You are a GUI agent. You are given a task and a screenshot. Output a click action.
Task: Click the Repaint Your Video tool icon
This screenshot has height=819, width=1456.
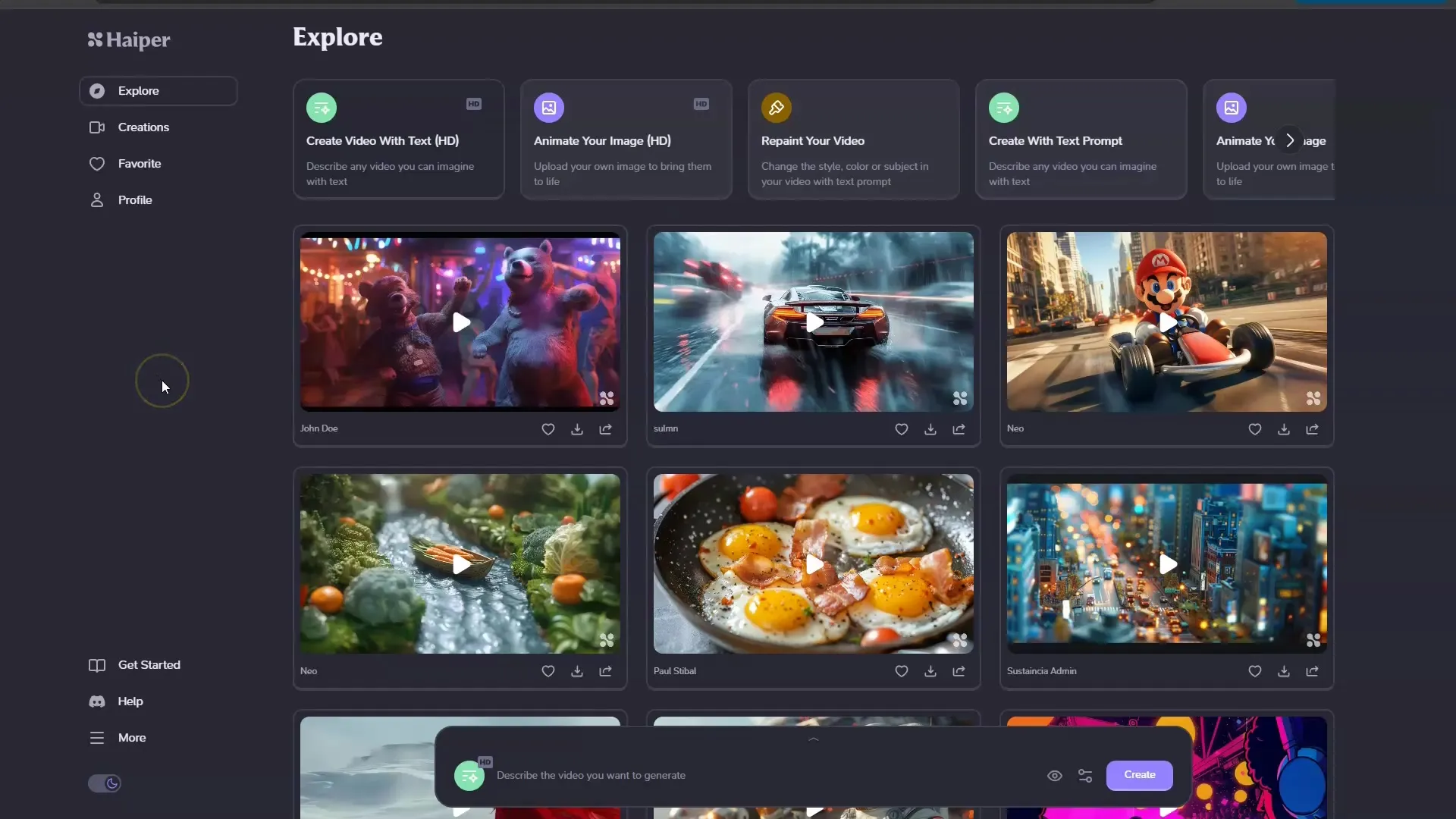point(776,107)
